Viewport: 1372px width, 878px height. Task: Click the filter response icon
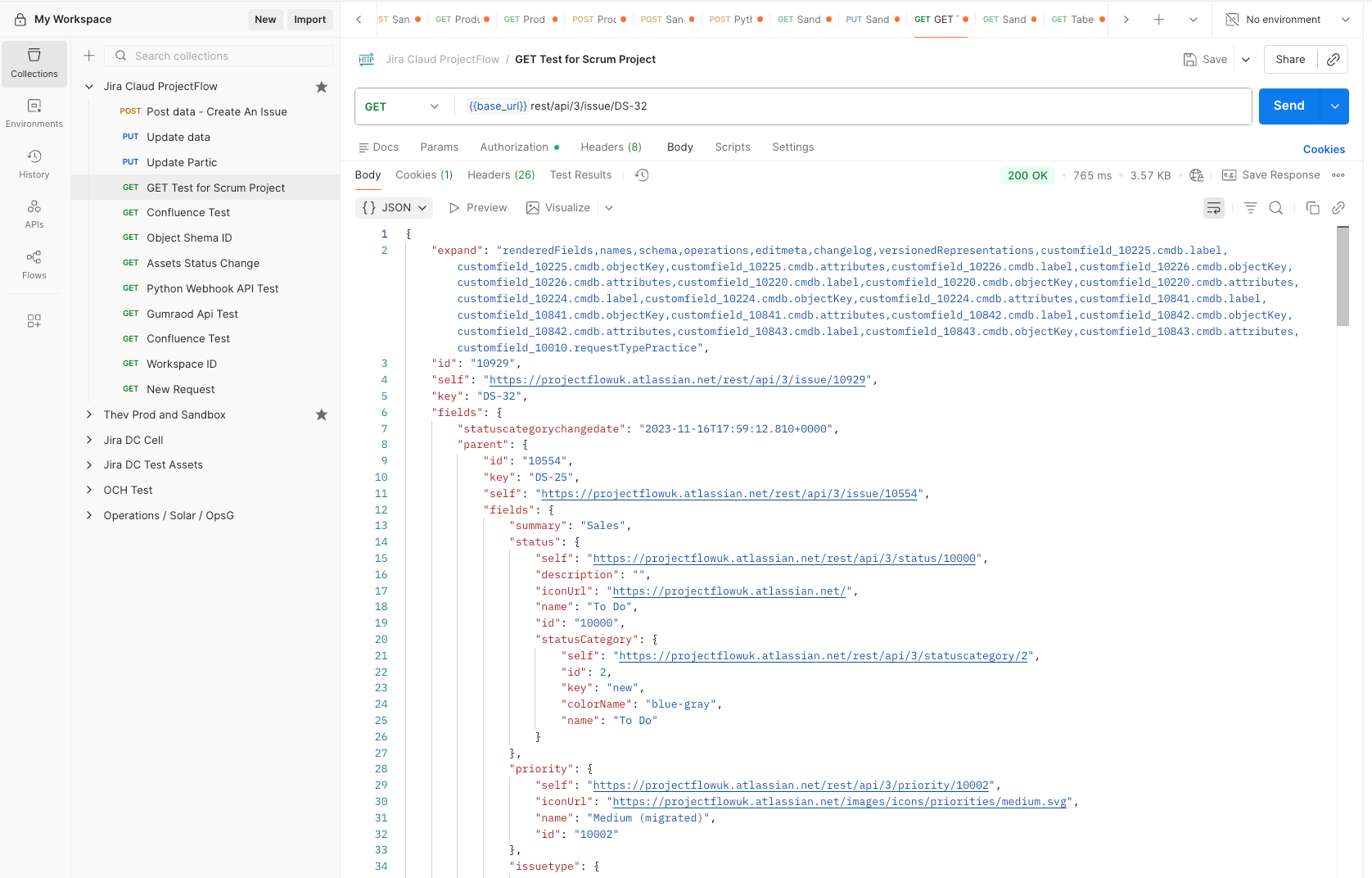pos(1250,208)
